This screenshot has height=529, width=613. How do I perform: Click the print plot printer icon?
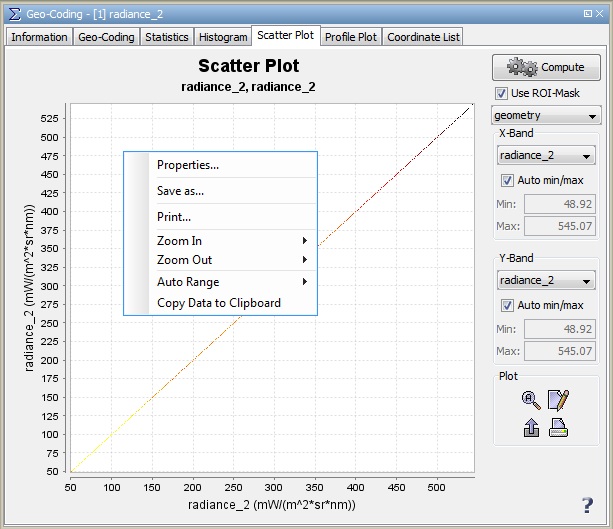[x=559, y=428]
